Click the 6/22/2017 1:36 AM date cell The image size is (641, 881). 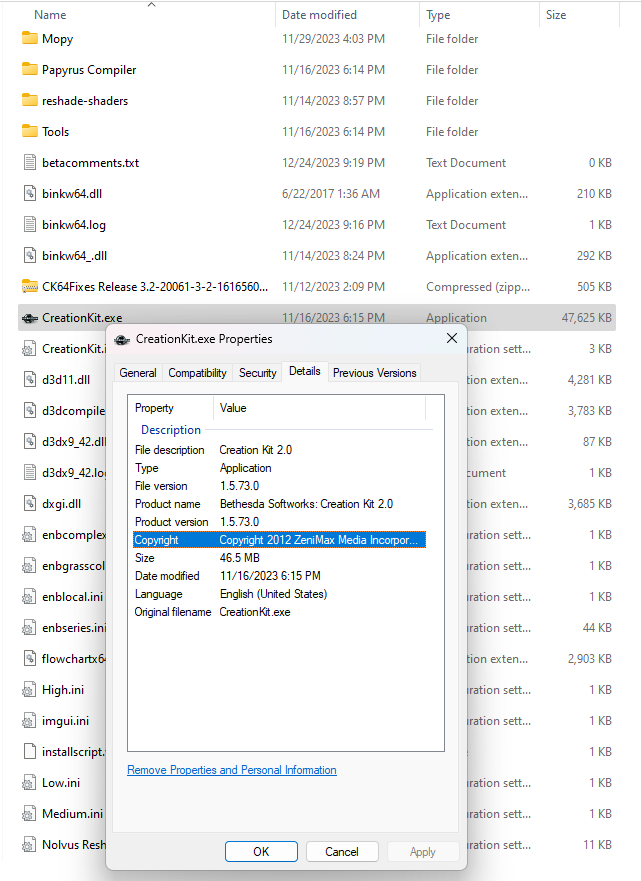[x=331, y=194]
